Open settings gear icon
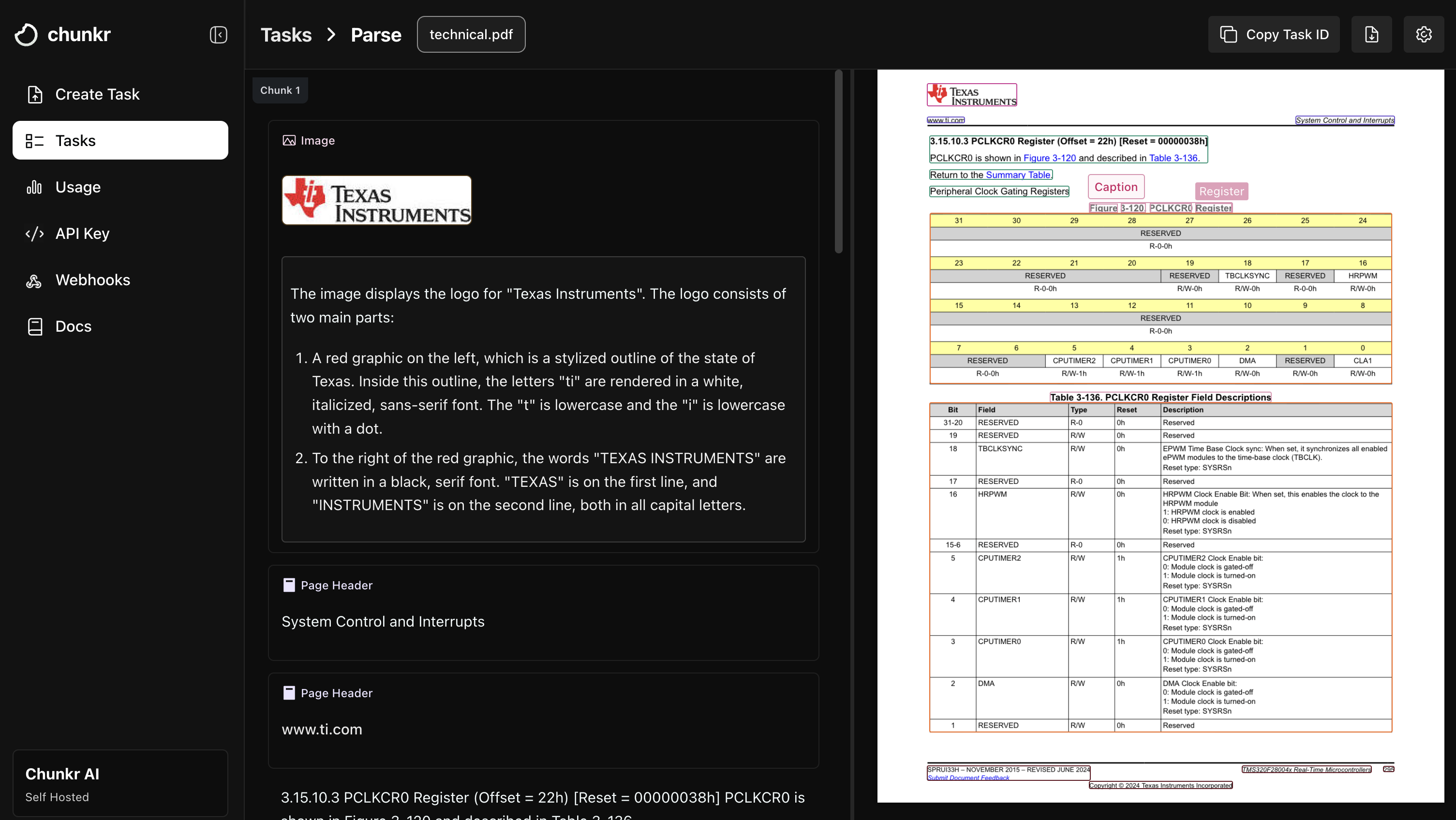This screenshot has width=1456, height=820. click(1423, 34)
